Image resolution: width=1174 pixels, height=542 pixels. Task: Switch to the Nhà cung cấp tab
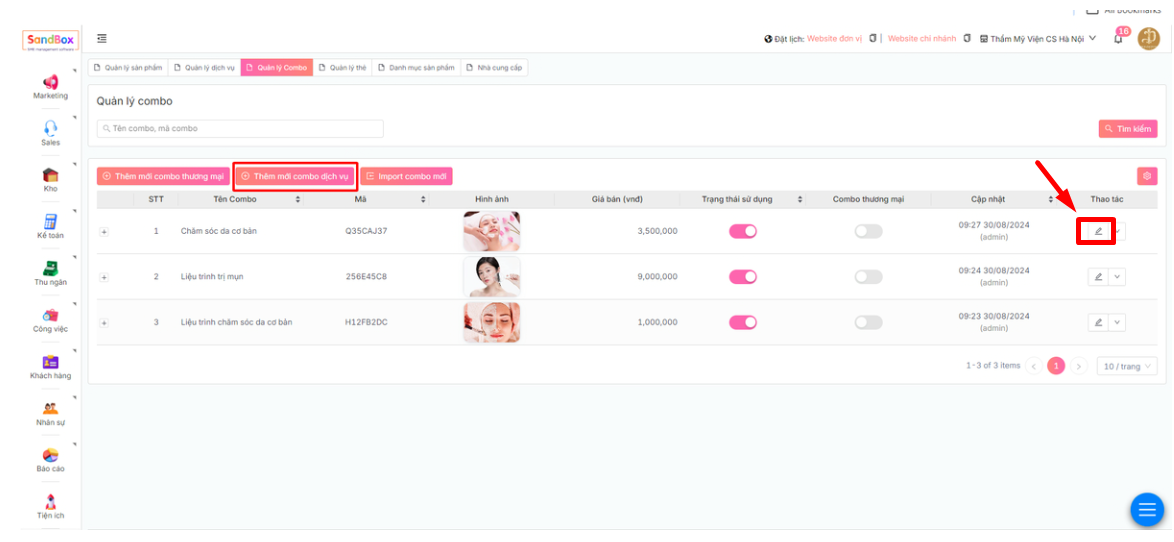(494, 68)
